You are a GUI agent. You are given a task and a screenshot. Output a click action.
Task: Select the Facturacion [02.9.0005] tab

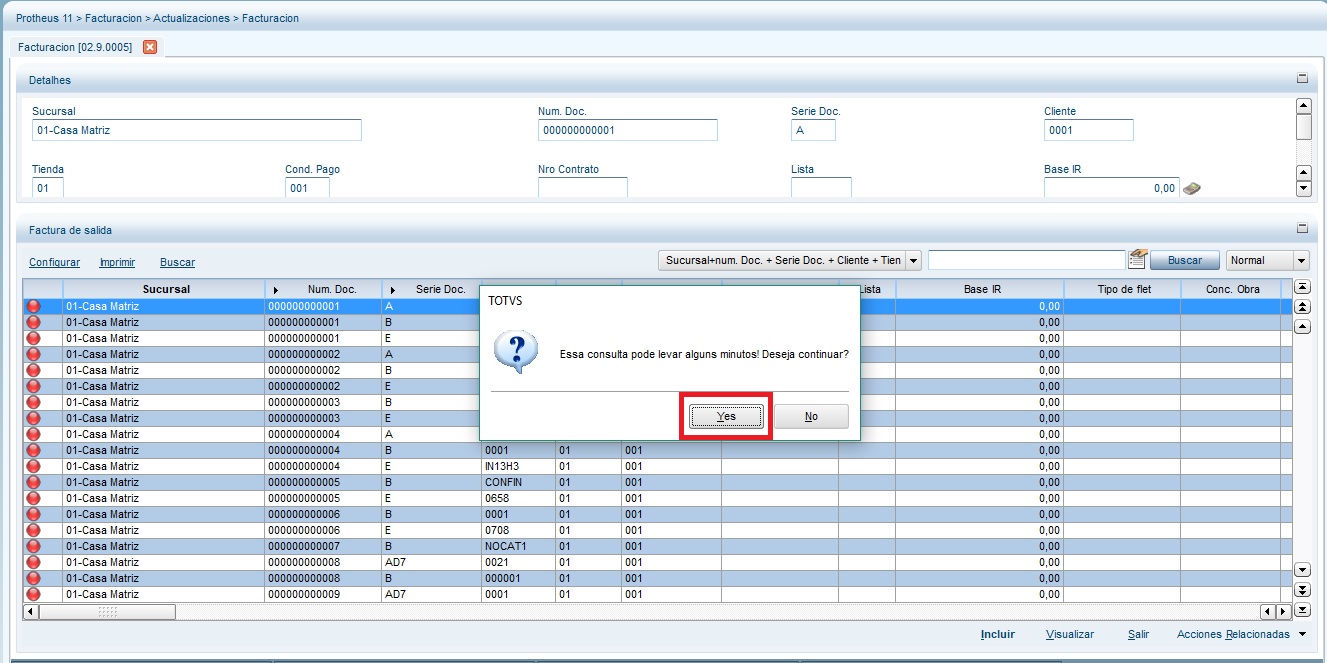click(x=75, y=47)
